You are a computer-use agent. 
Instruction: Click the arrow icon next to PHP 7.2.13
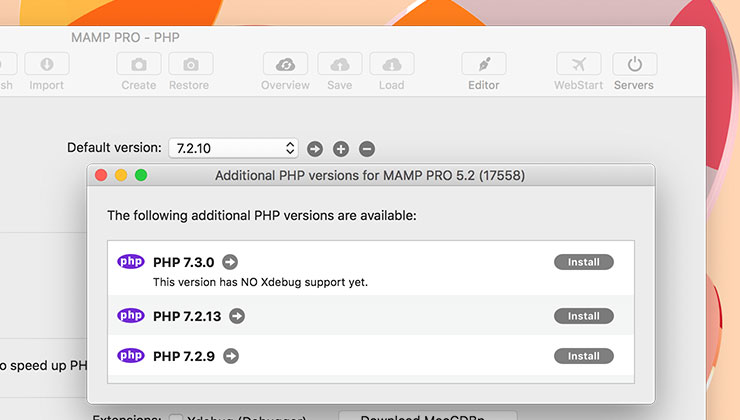coord(237,316)
